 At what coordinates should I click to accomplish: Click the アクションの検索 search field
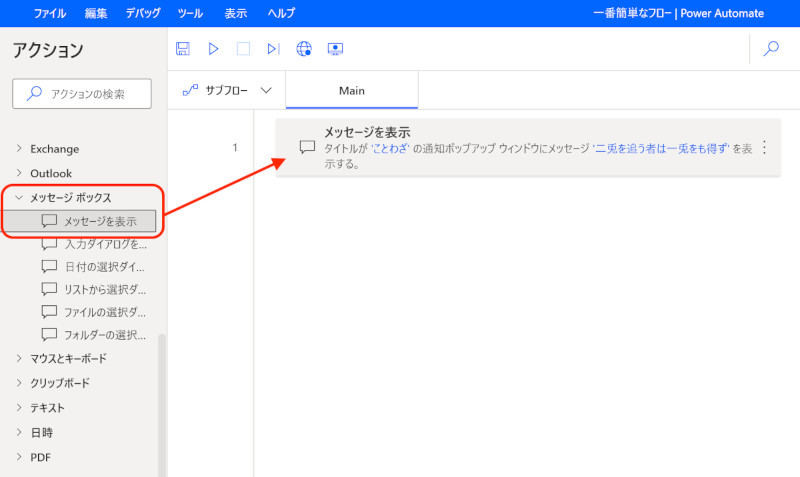82,93
